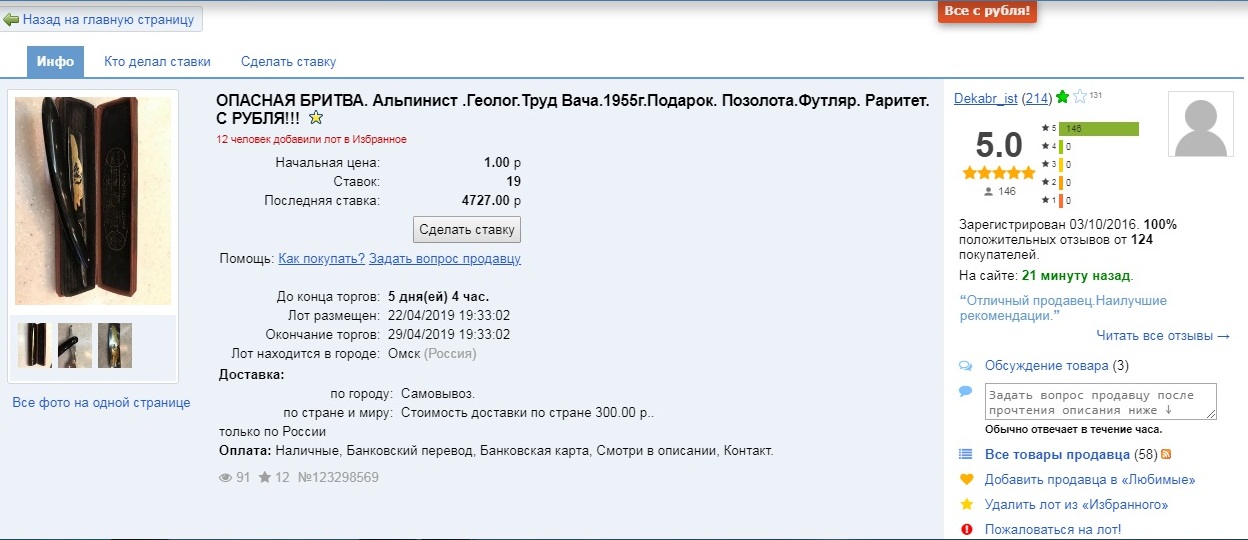Viewport: 1248px width, 540px height.
Task: Switch to the Кто делал ставки tab
Action: pos(157,62)
